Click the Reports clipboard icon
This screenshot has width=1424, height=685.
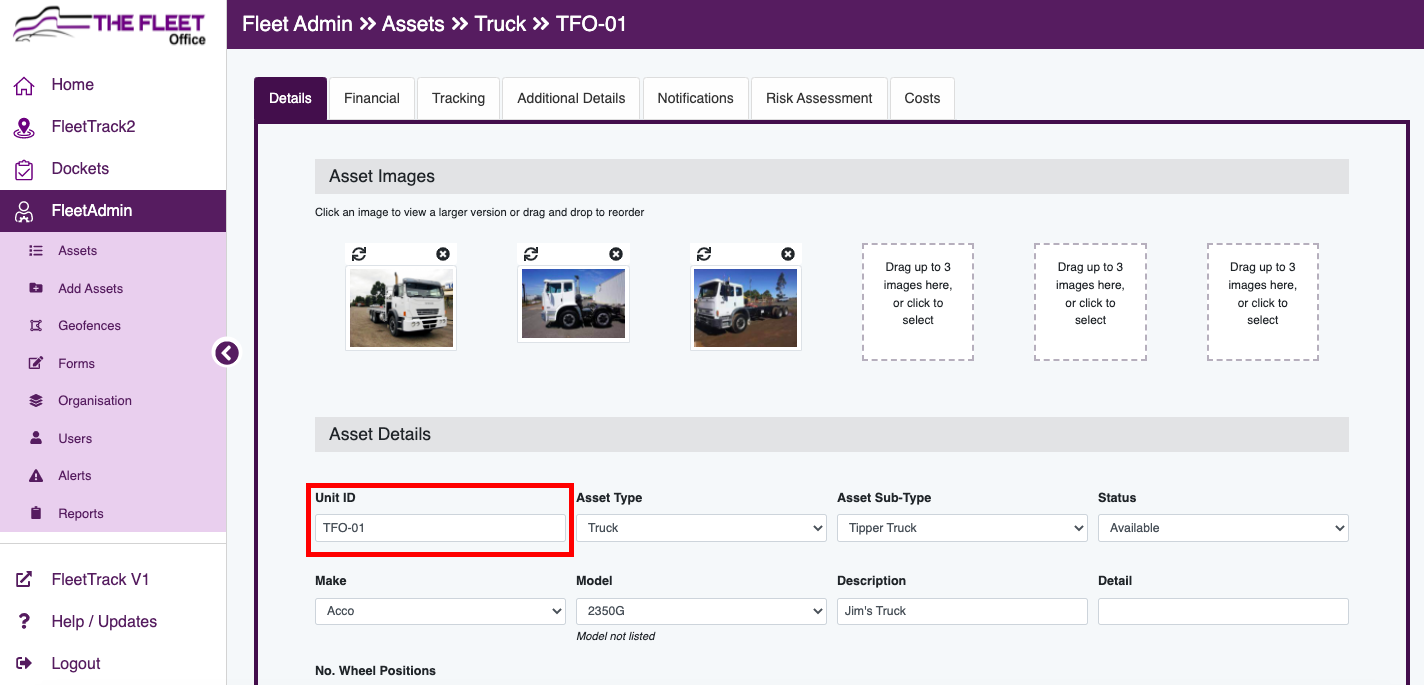coord(36,513)
